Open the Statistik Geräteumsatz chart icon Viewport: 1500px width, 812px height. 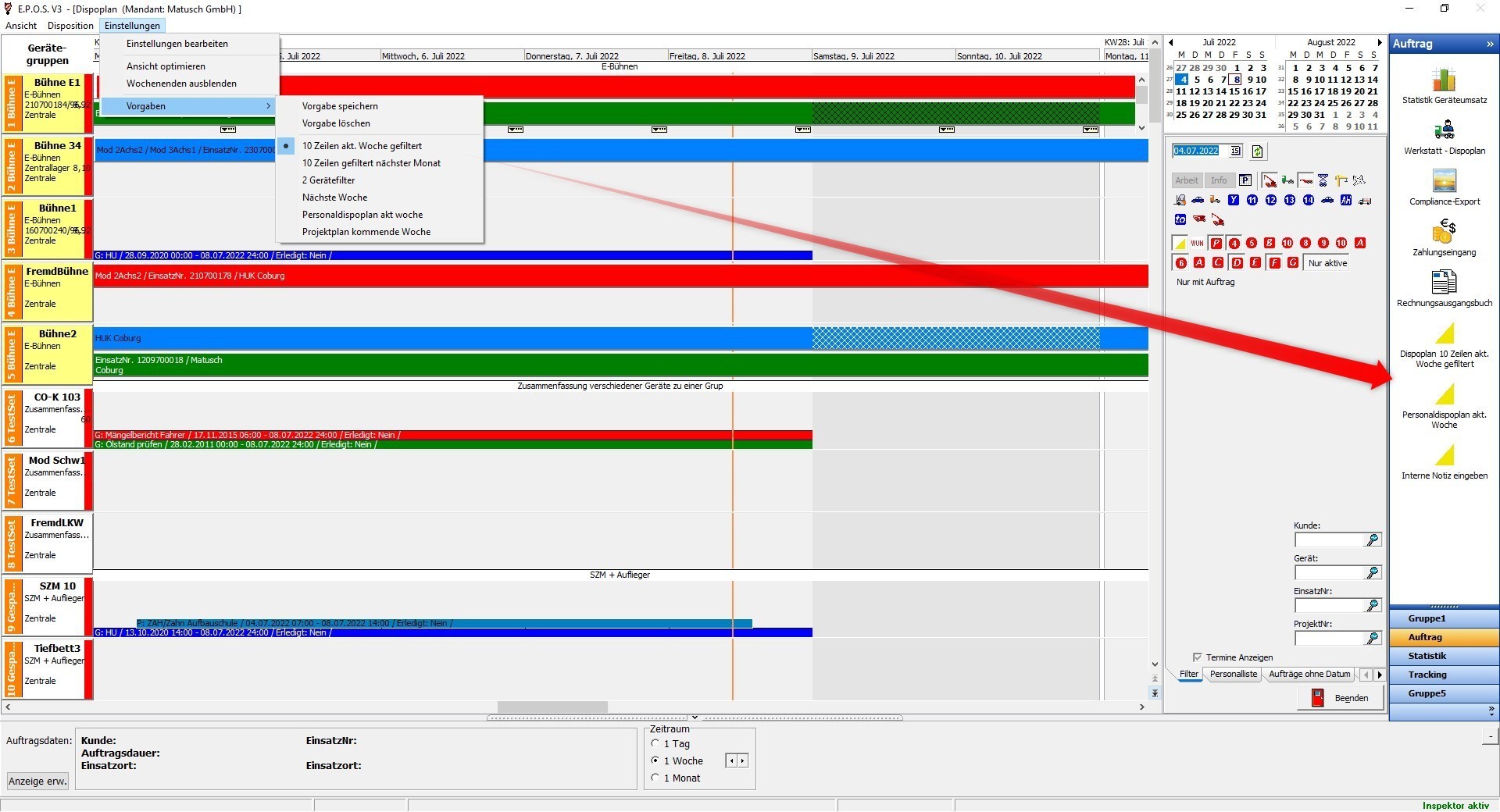[x=1444, y=80]
